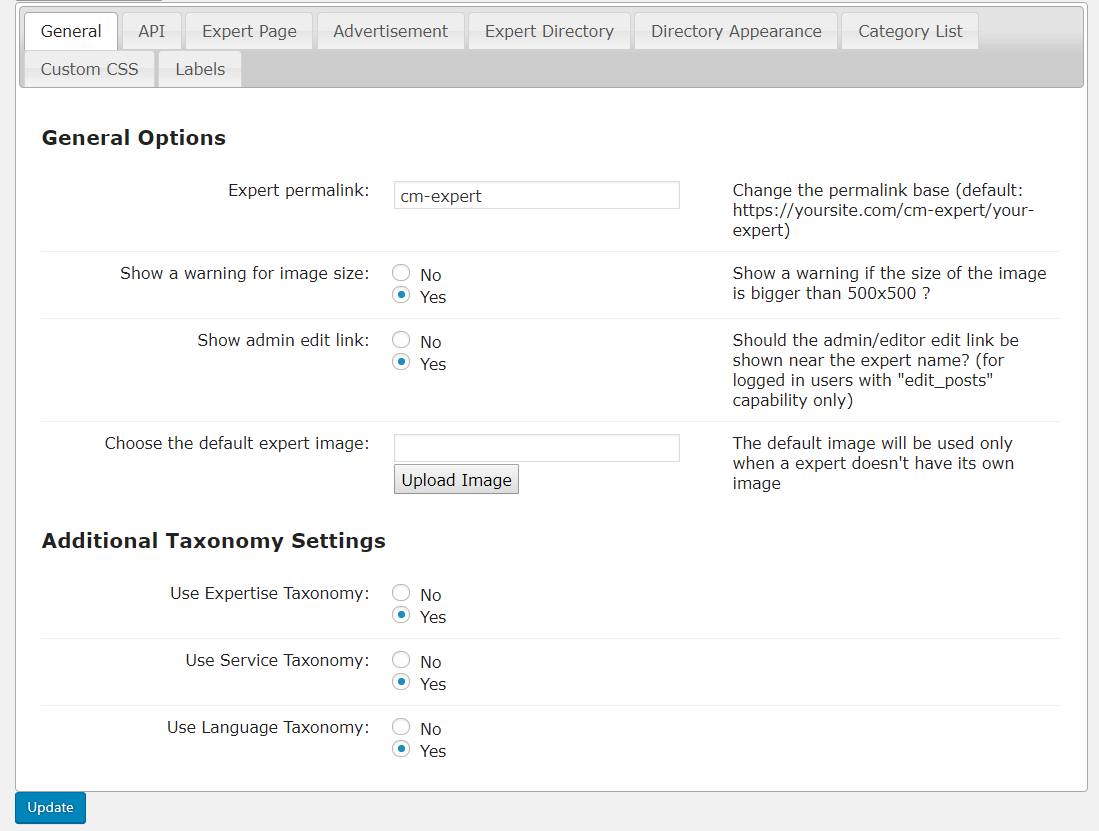The width and height of the screenshot is (1099, 831).
Task: Disable the admin edit link with No
Action: 401,340
